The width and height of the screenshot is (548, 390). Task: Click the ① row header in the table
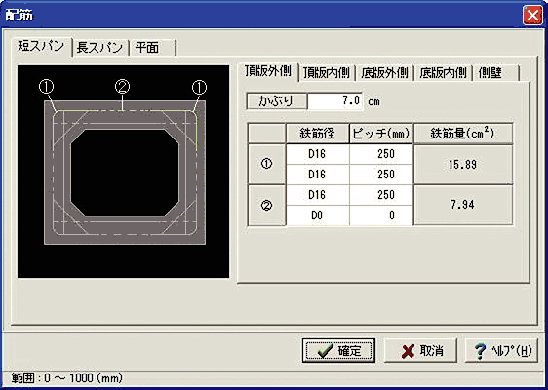pos(267,164)
